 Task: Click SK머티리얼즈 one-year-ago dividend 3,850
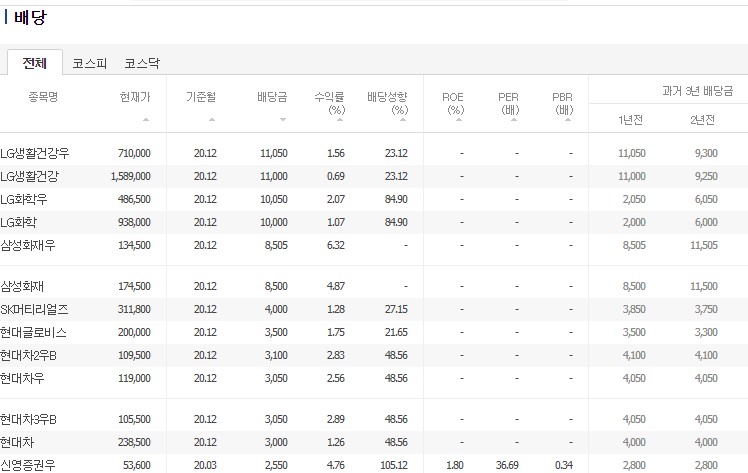pos(634,309)
